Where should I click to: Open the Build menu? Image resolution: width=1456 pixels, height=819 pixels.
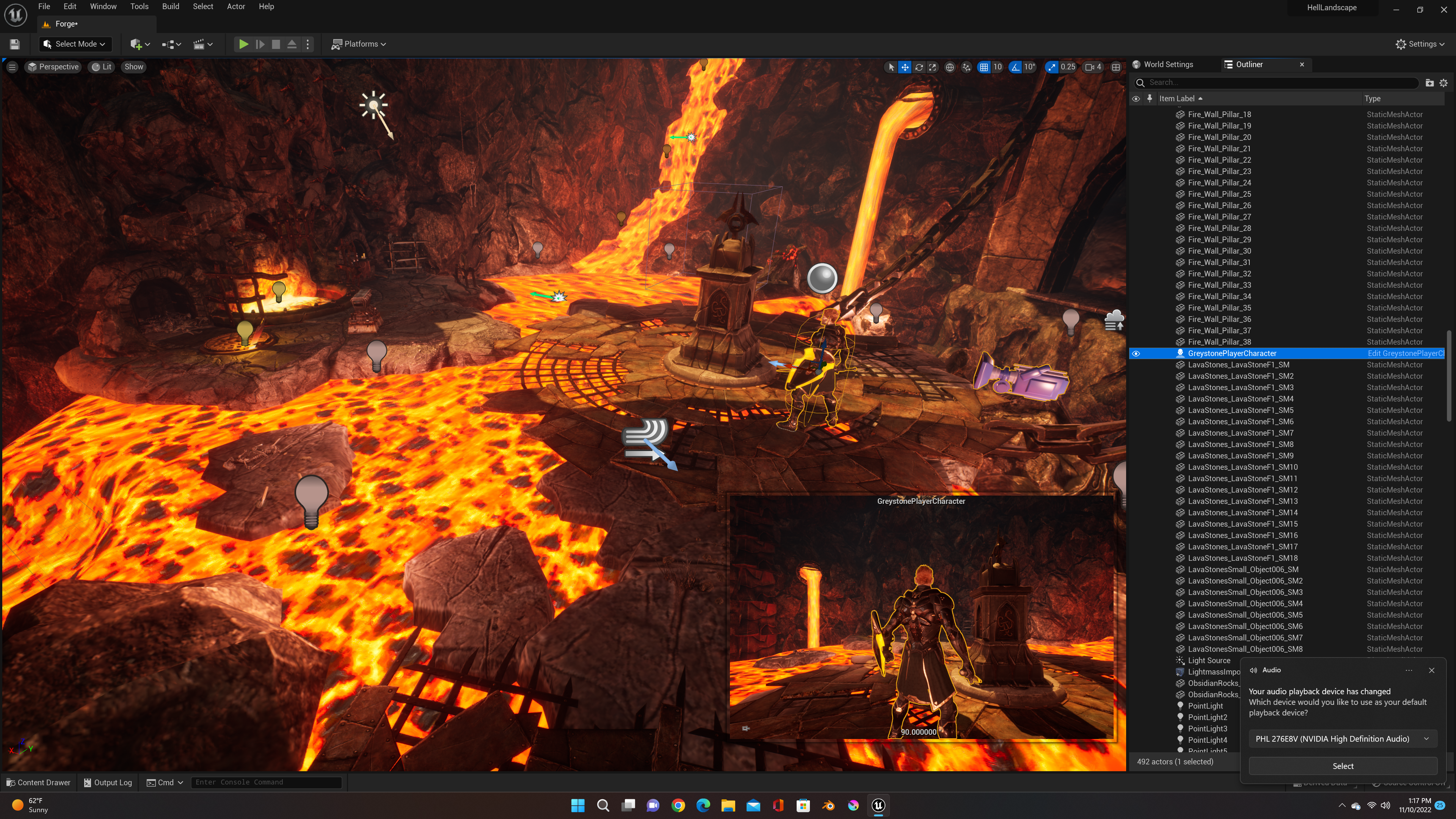click(x=171, y=7)
